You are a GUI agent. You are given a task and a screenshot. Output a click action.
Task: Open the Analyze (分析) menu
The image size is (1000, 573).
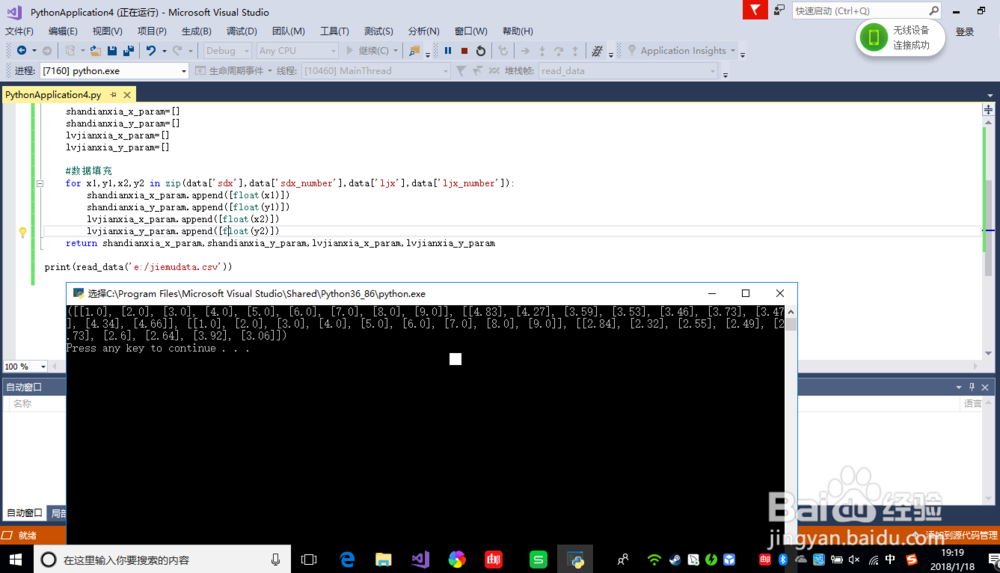[x=423, y=31]
